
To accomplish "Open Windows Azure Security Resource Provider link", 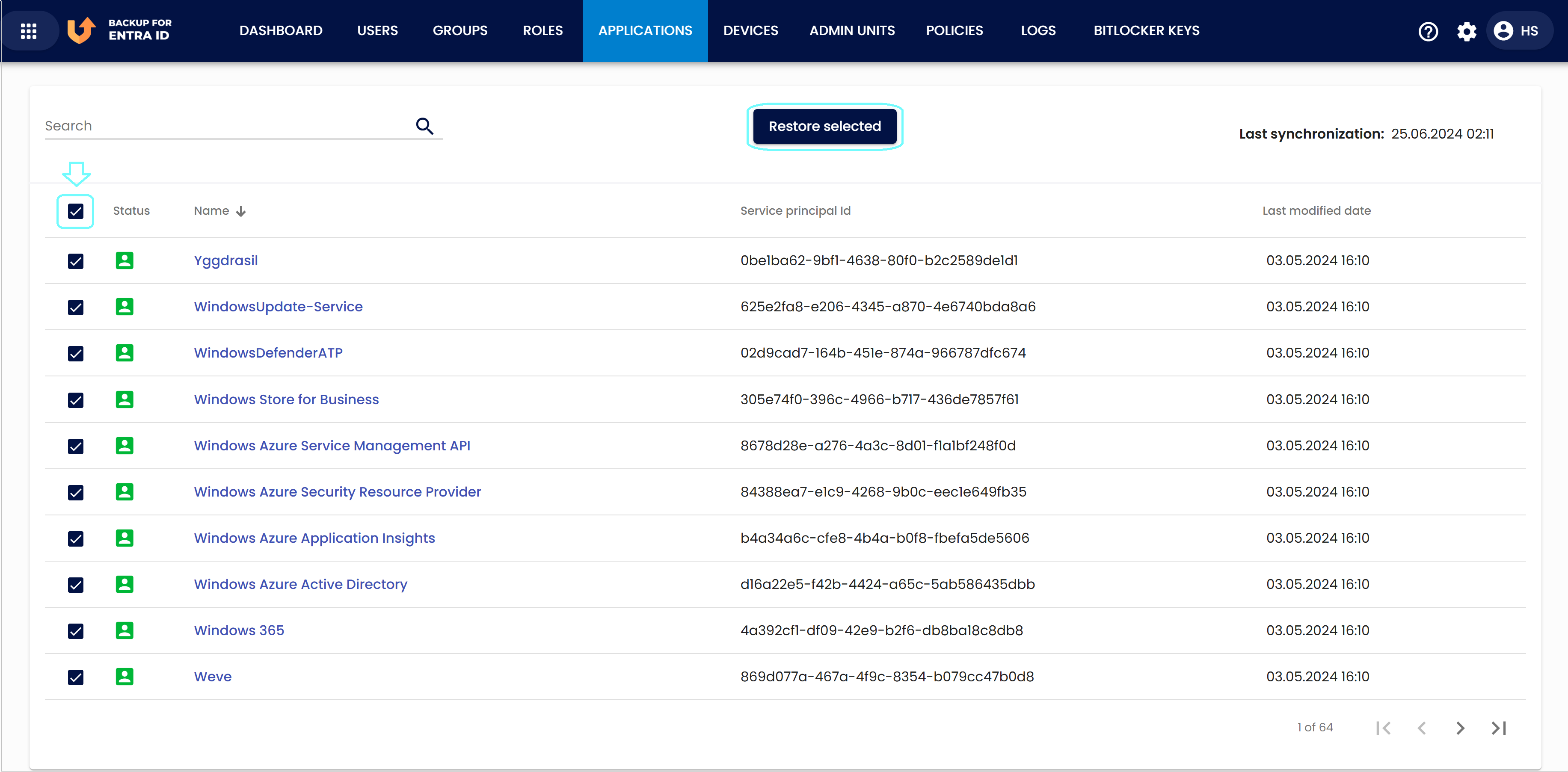I will tap(337, 491).
